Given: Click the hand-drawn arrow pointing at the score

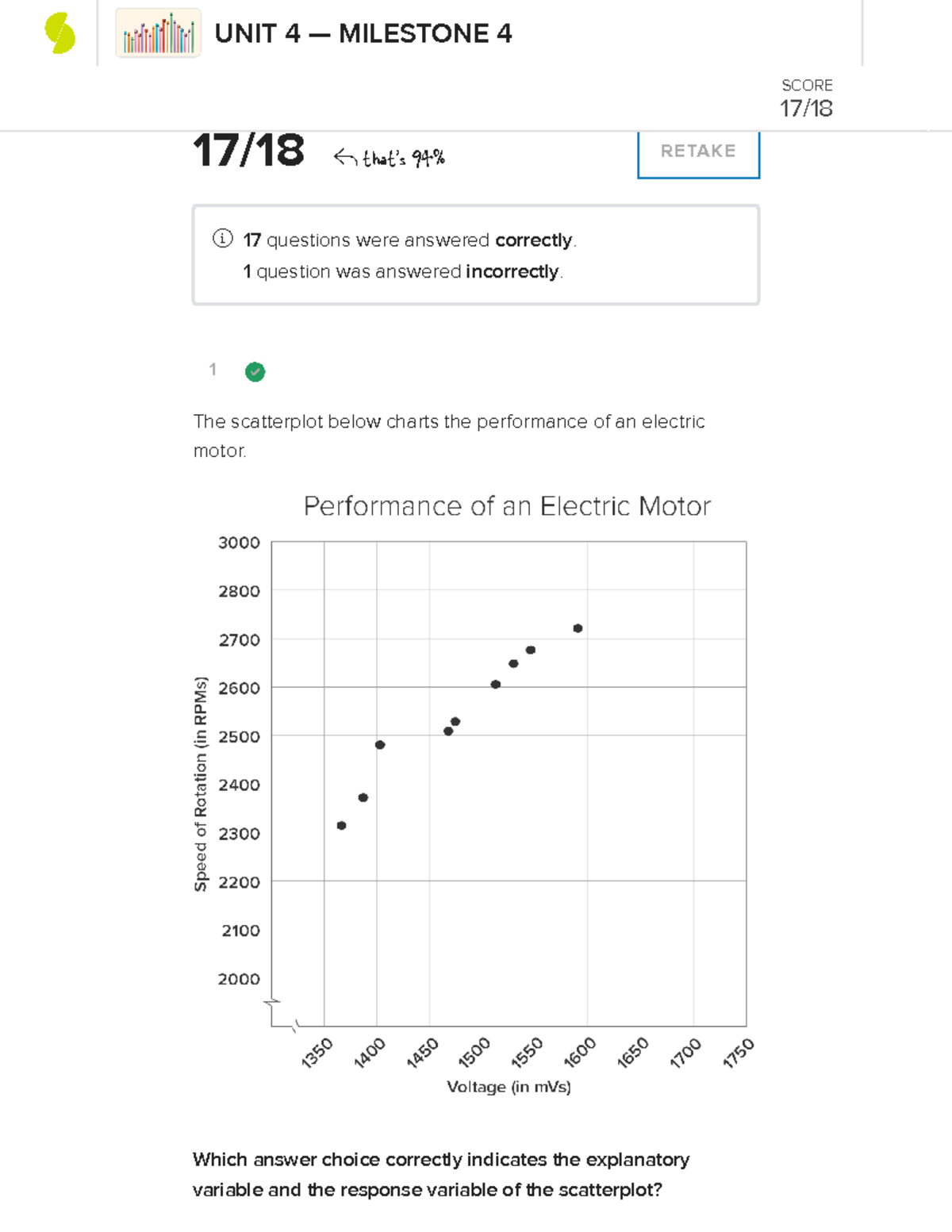Looking at the screenshot, I should [x=345, y=157].
